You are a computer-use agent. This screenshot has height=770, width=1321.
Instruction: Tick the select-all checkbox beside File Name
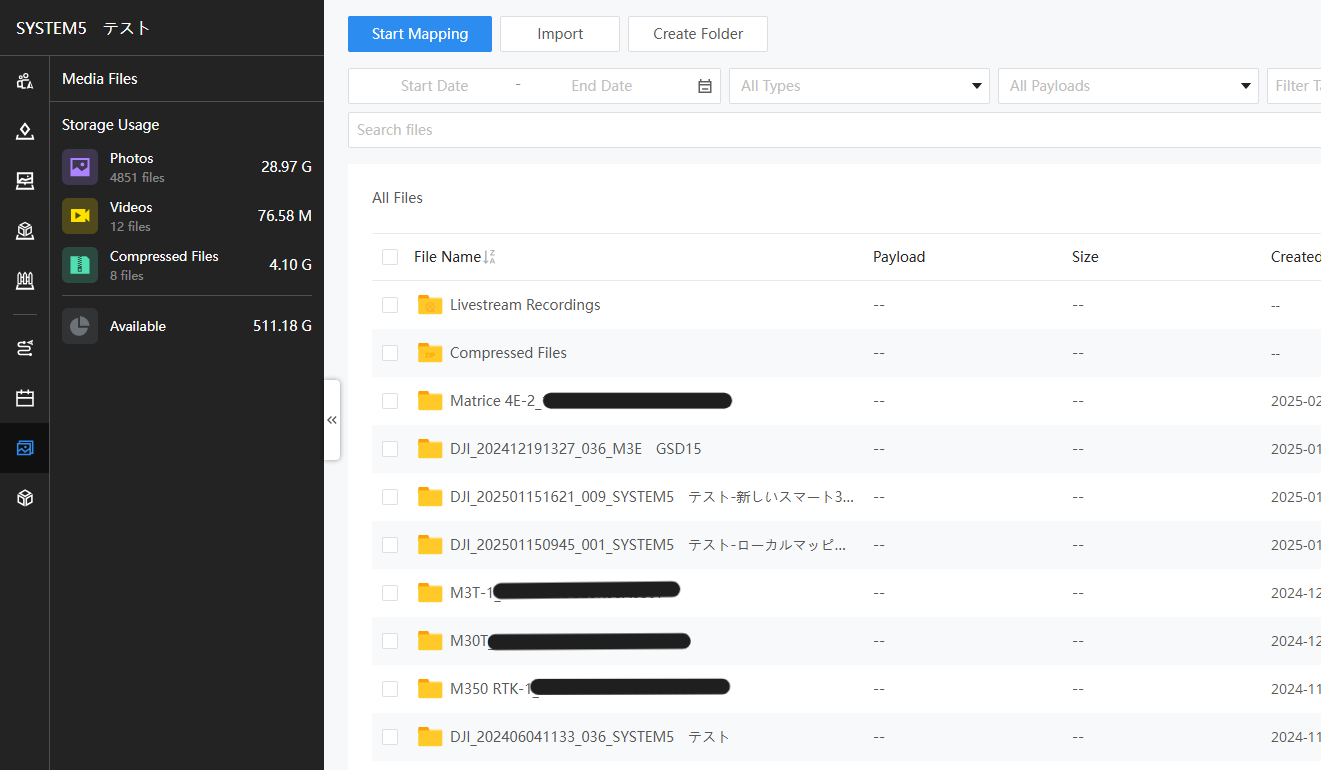390,257
